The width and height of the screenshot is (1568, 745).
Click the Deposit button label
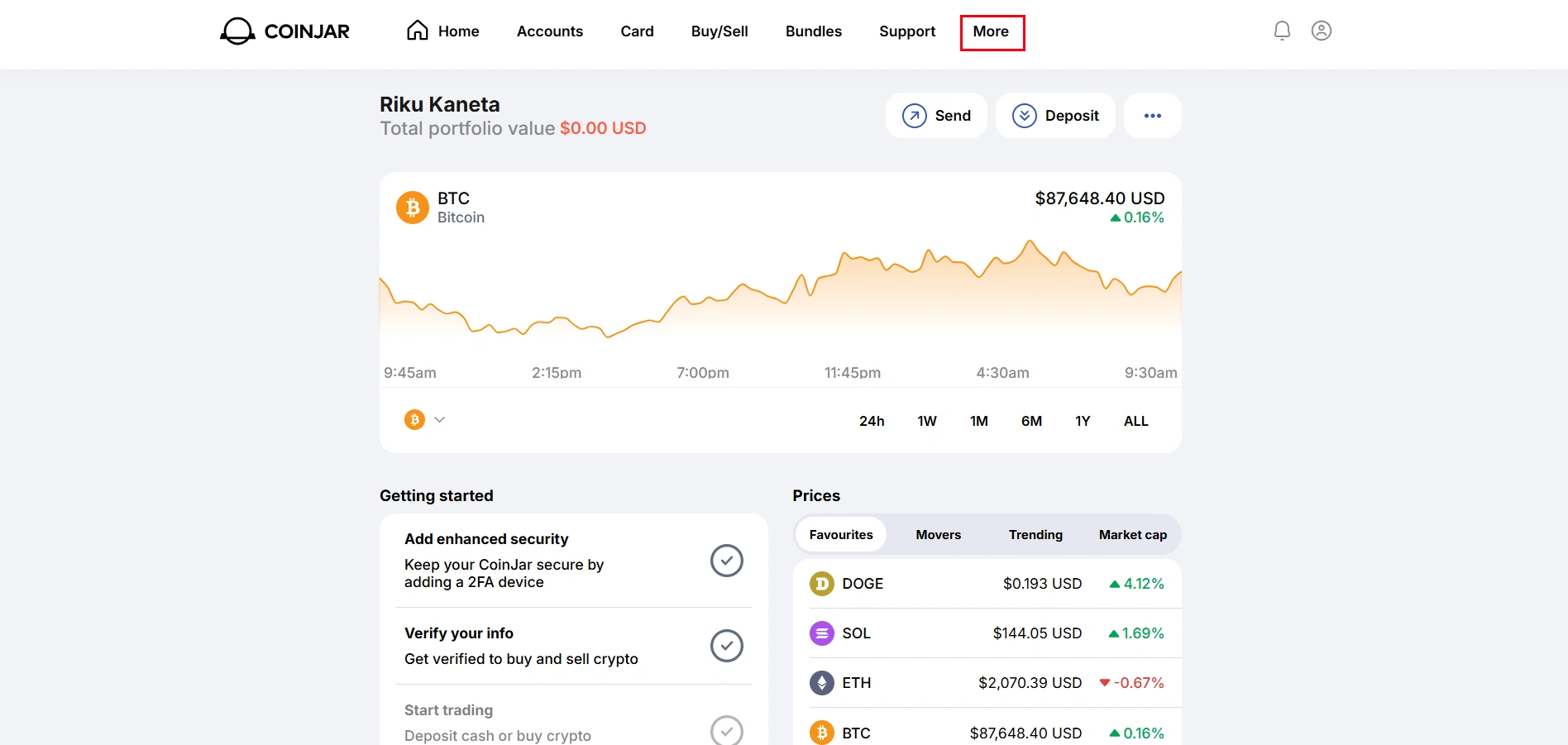tap(1072, 116)
